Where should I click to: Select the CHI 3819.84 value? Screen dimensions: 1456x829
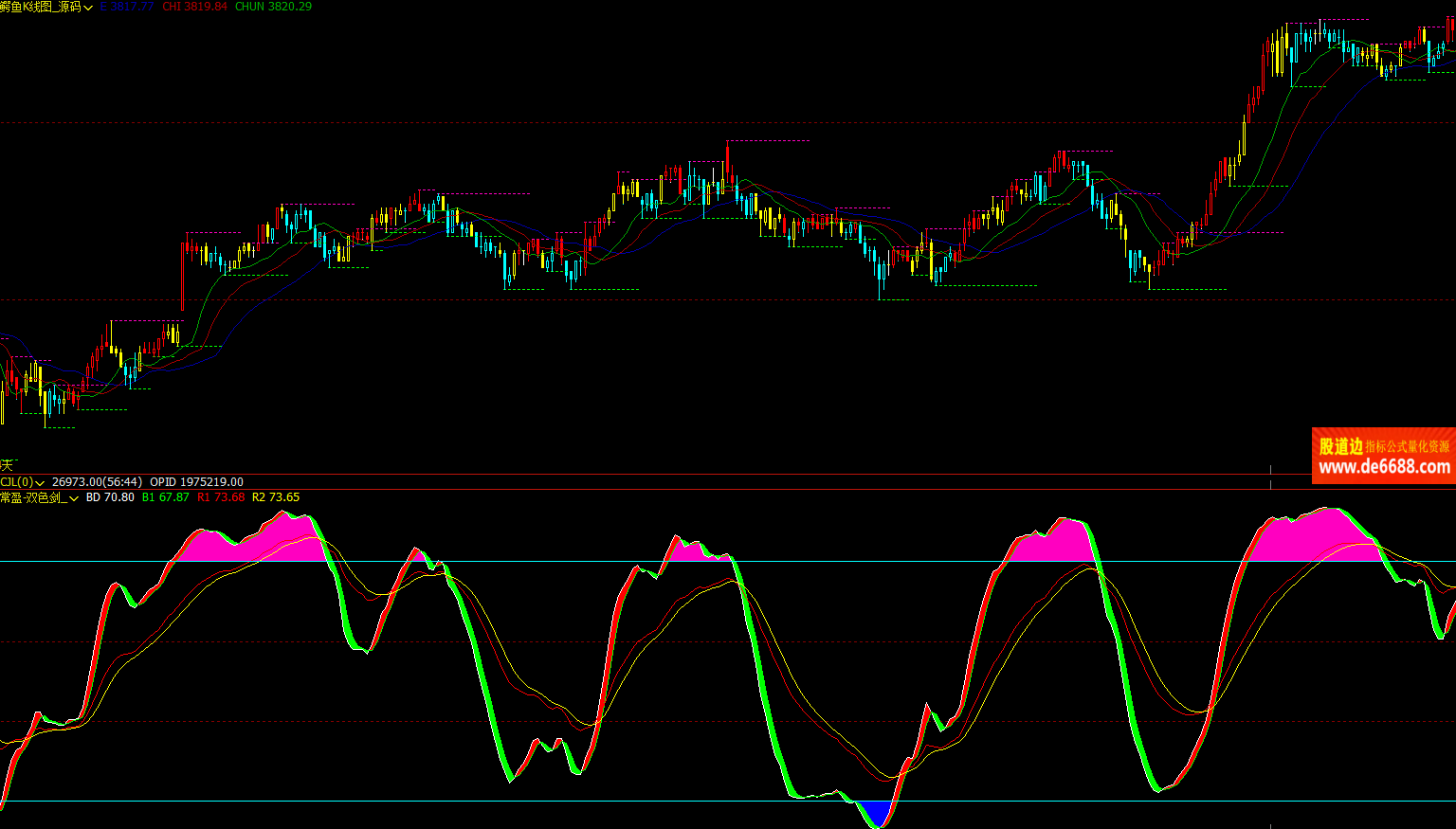tap(195, 7)
